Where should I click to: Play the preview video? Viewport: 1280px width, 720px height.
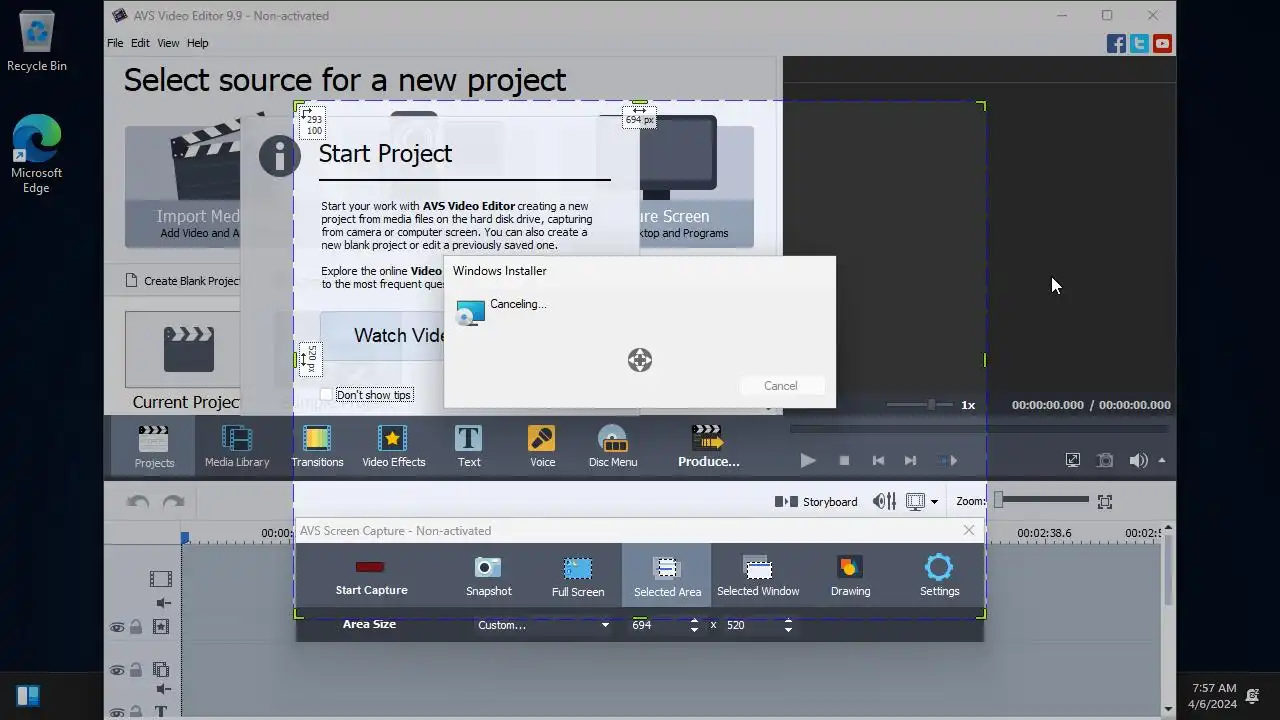click(x=808, y=460)
